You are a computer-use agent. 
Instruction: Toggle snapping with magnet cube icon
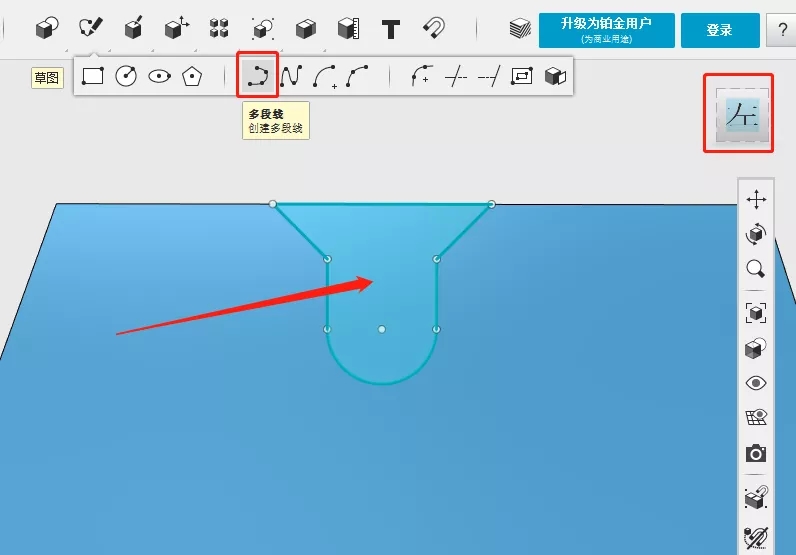click(x=756, y=497)
